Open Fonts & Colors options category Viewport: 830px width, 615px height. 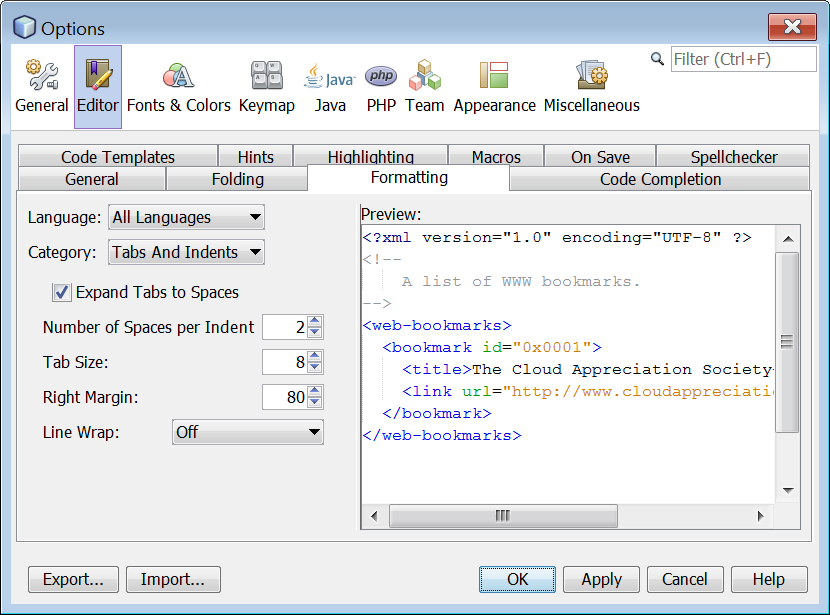pyautogui.click(x=178, y=87)
